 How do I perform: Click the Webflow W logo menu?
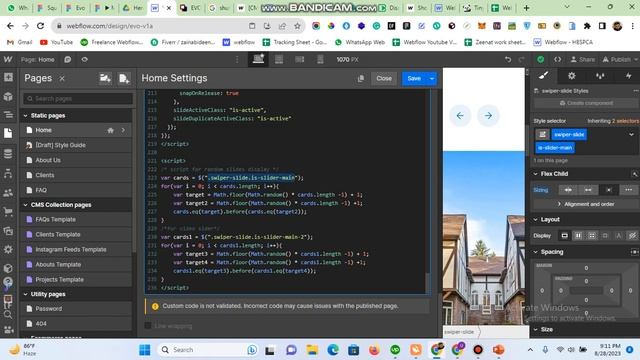coord(8,59)
